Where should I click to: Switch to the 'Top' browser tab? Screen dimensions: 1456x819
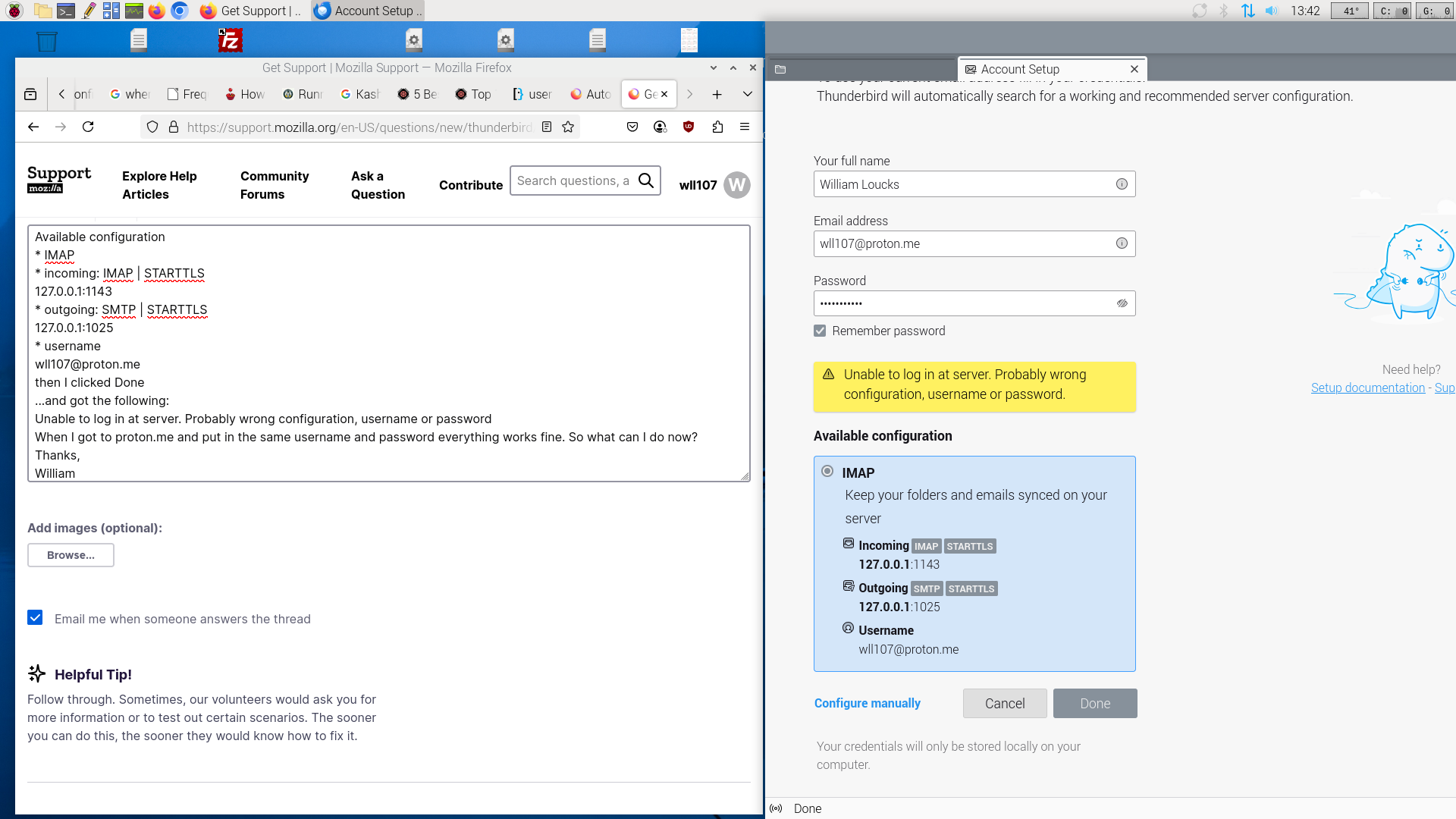click(x=474, y=94)
